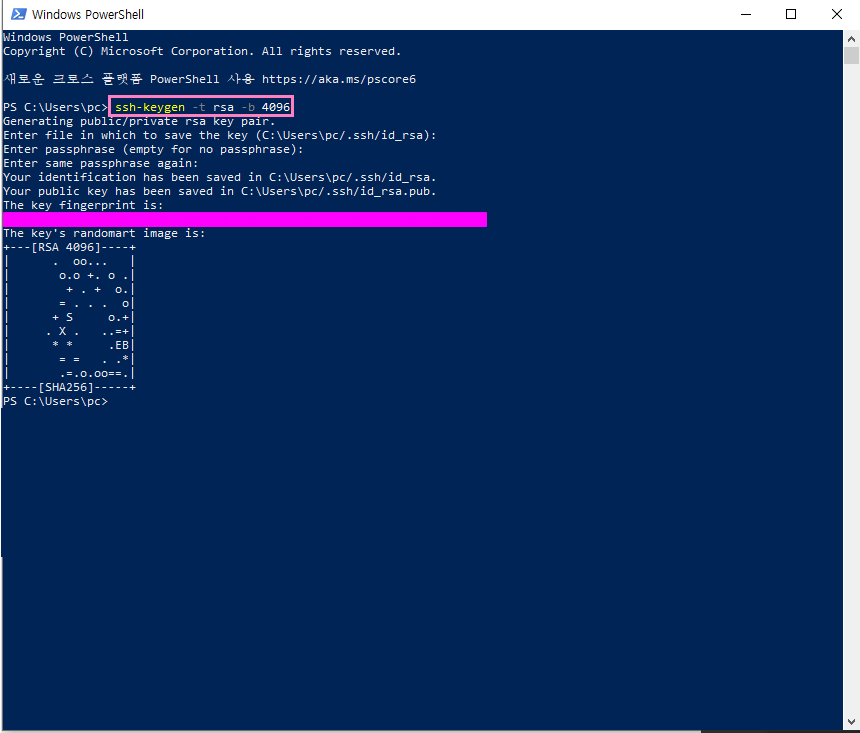The image size is (860, 733).
Task: Click the Microsoft Corporation copyright line
Action: [x=201, y=51]
